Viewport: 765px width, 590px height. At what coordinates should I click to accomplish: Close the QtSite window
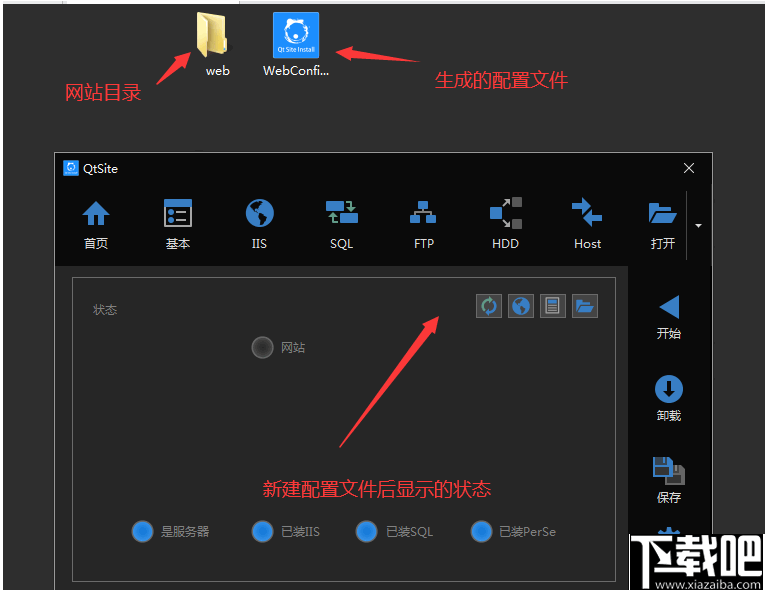[x=689, y=168]
